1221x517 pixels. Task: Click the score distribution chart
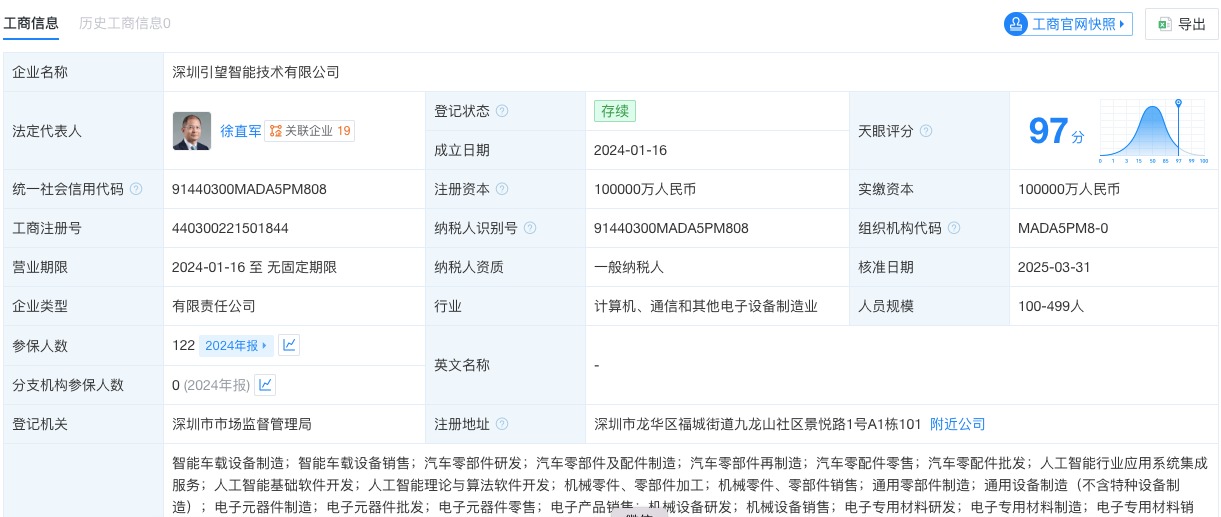[1154, 131]
